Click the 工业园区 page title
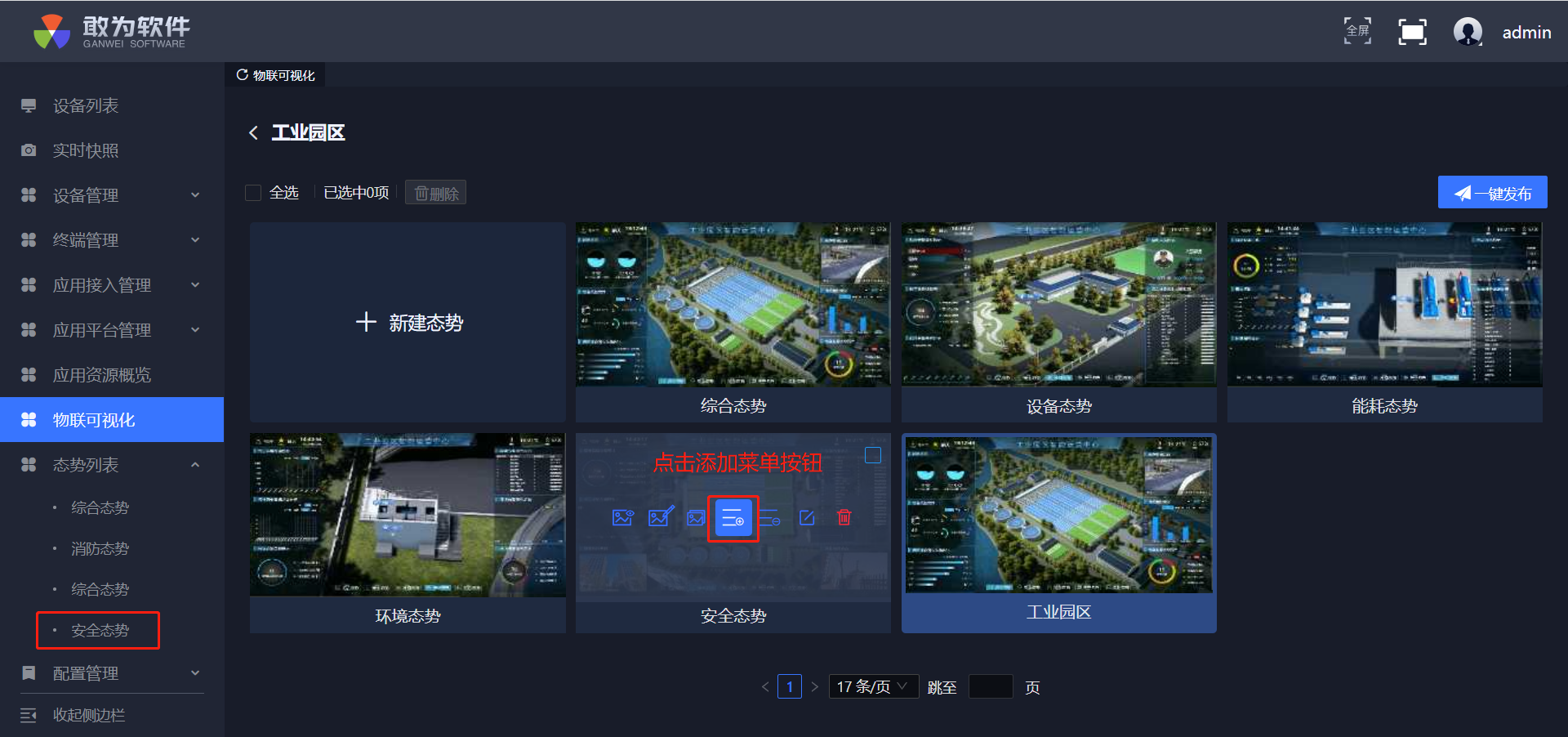 coord(308,132)
